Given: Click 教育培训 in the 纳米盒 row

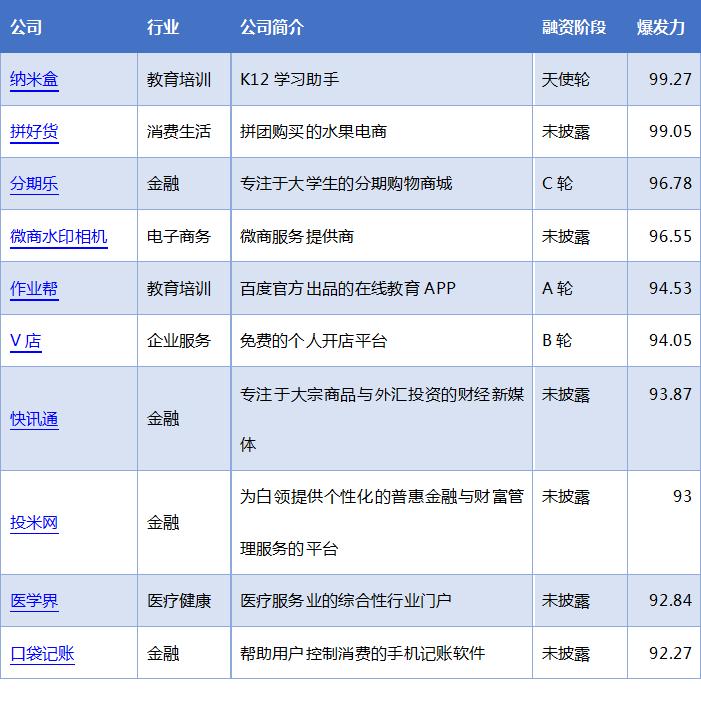Looking at the screenshot, I should (179, 80).
